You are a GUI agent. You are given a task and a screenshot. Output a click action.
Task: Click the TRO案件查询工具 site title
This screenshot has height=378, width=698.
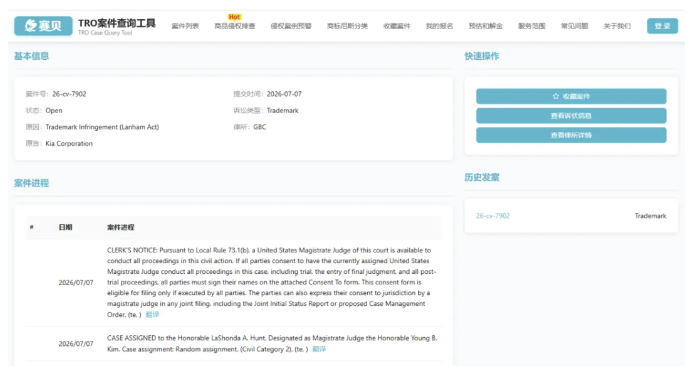pos(117,23)
